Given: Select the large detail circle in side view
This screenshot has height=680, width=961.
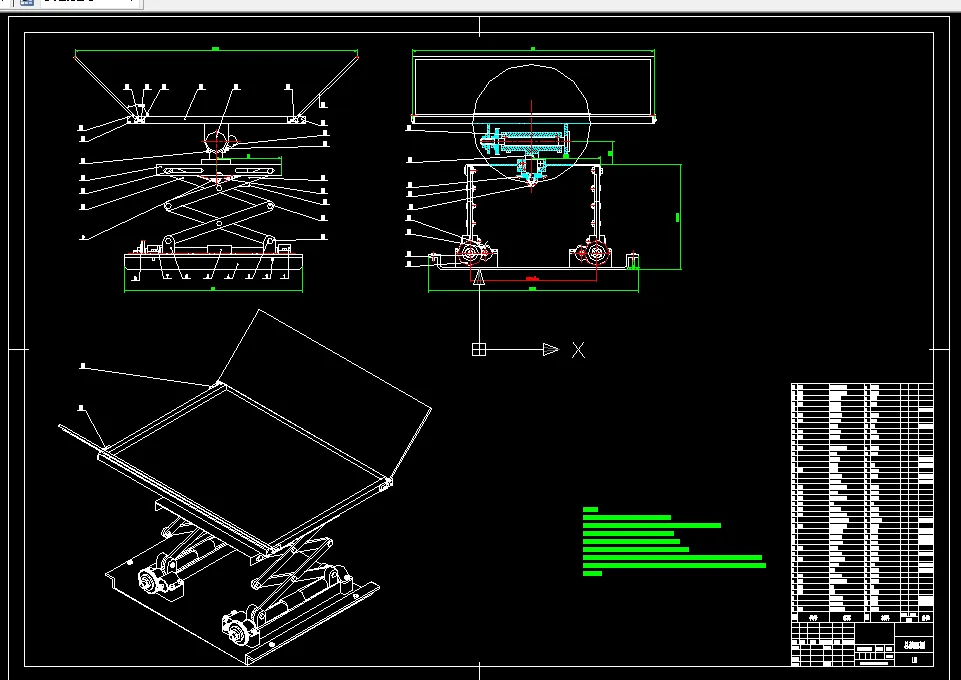Looking at the screenshot, I should (531, 123).
